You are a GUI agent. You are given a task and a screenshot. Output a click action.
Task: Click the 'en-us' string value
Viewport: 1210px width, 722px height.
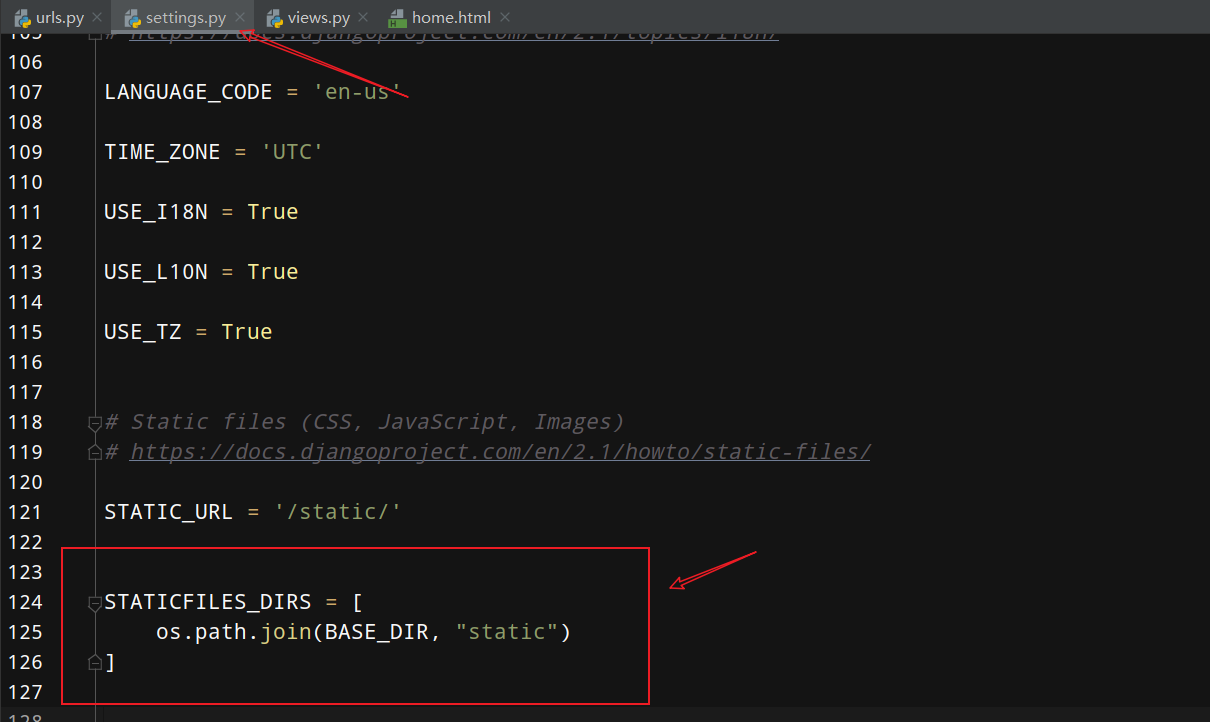(358, 92)
